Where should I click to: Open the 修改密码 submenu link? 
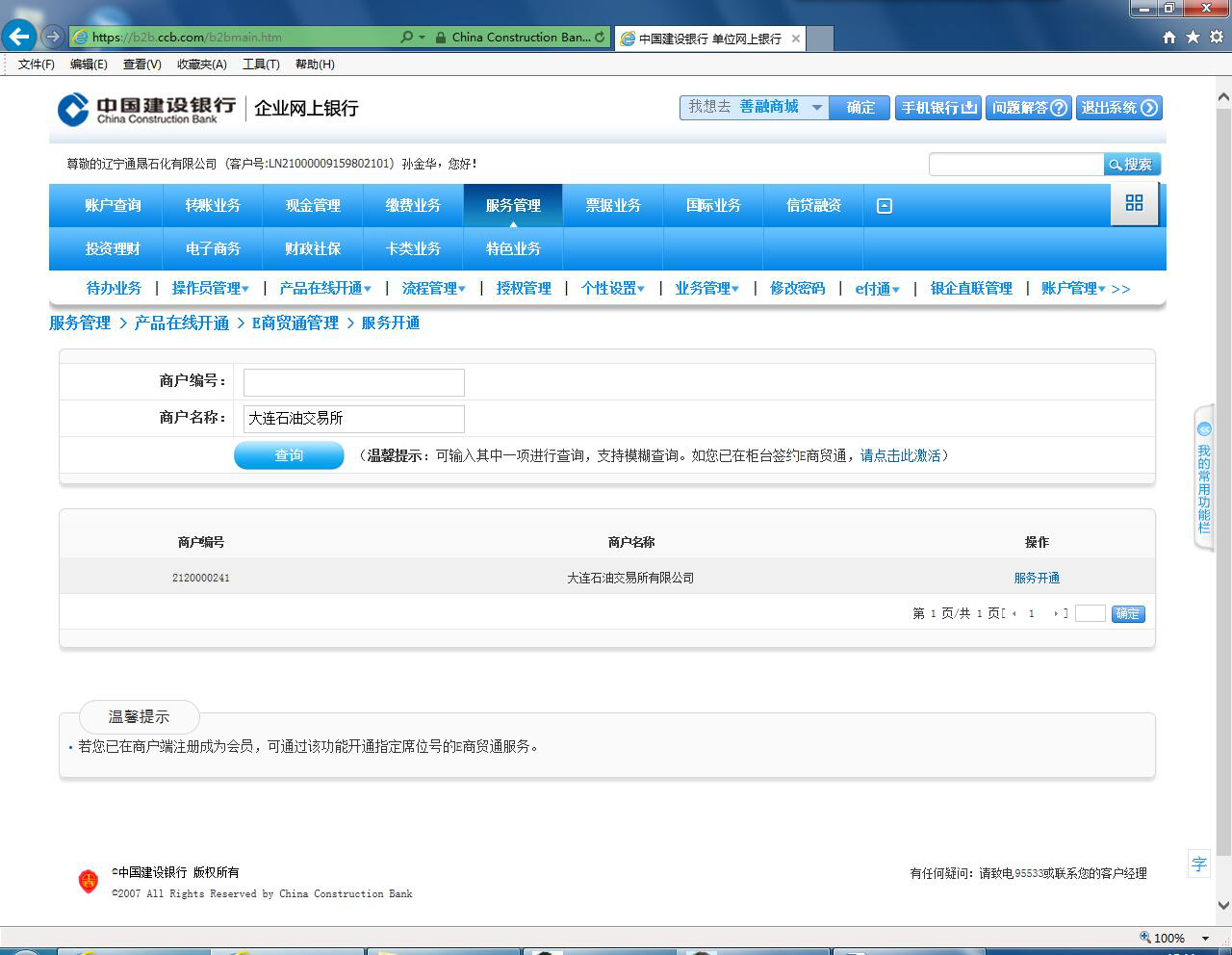(797, 289)
